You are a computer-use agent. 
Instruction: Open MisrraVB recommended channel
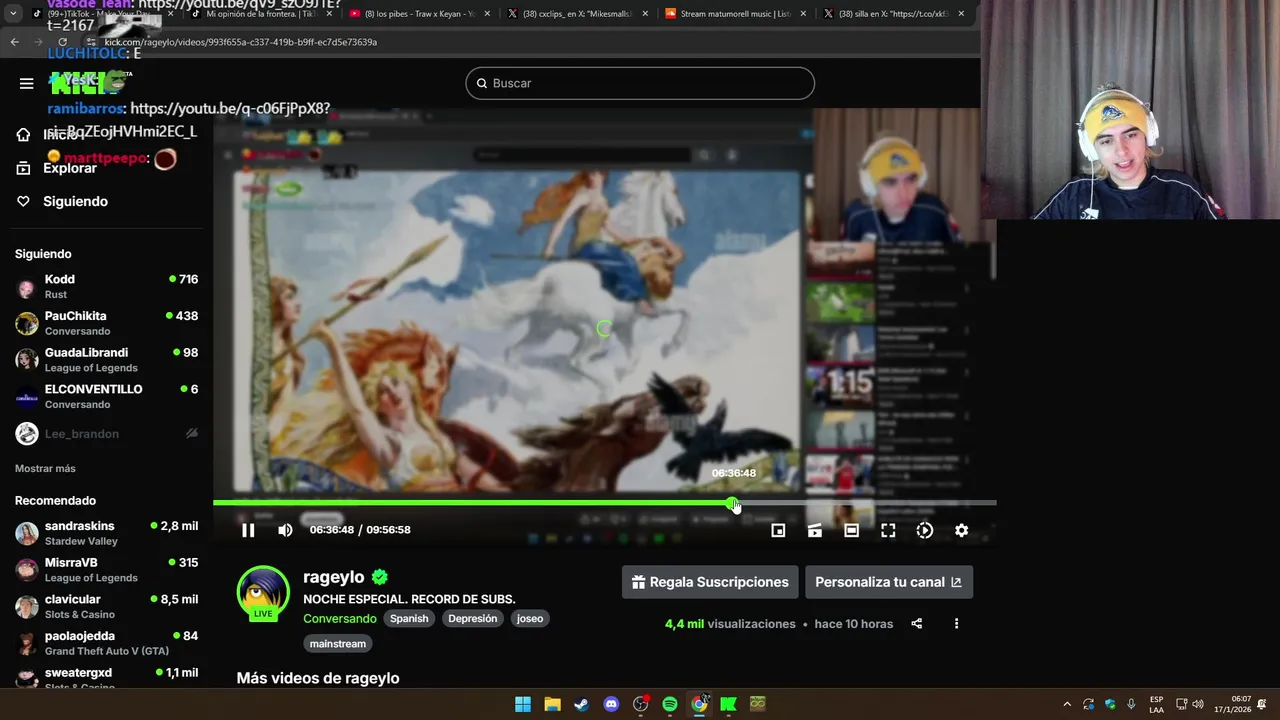[x=106, y=569]
